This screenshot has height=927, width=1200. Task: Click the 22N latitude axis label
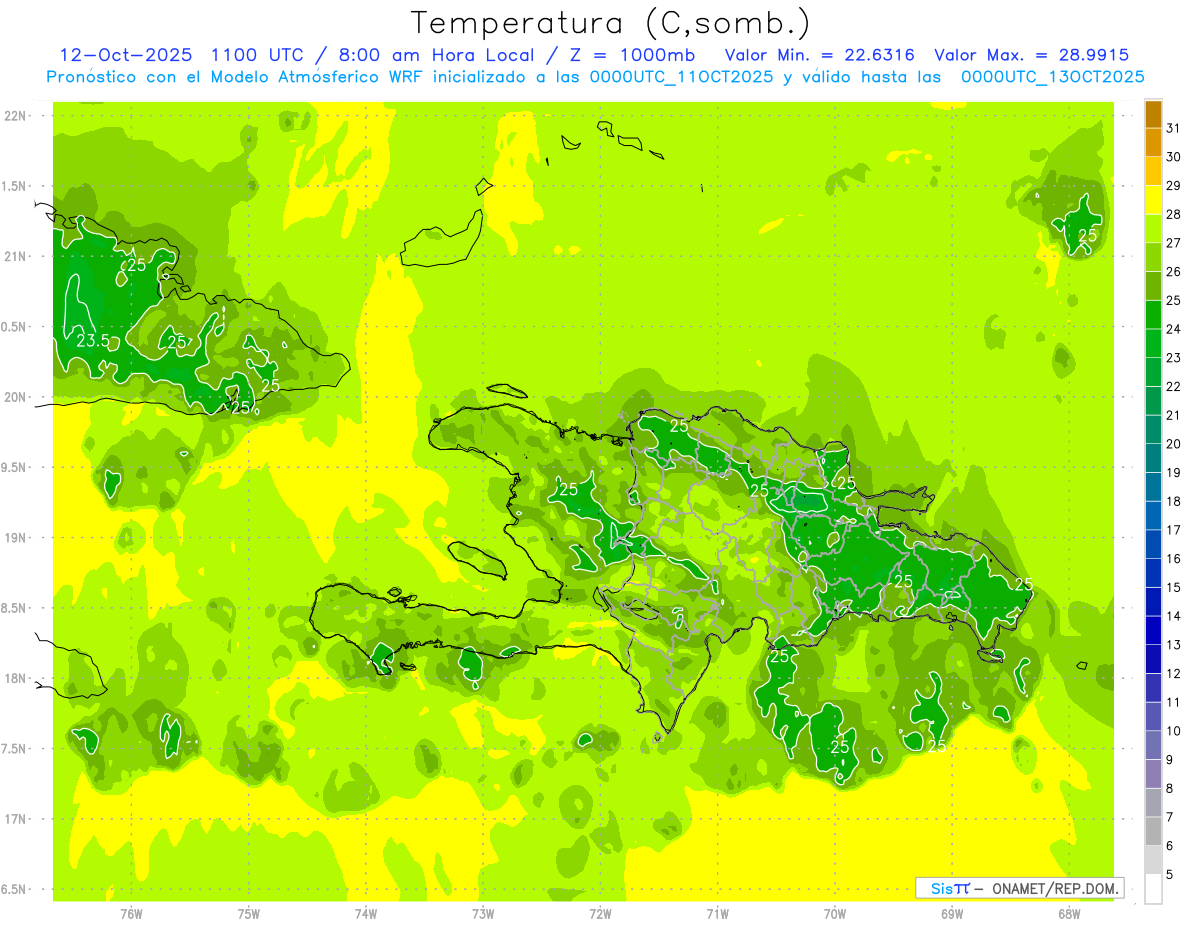(x=15, y=115)
